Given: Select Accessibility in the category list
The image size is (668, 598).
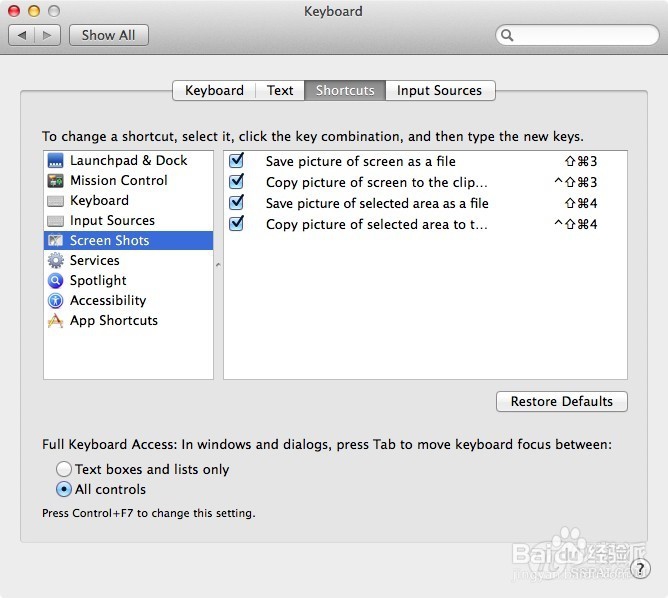Looking at the screenshot, I should tap(128, 300).
